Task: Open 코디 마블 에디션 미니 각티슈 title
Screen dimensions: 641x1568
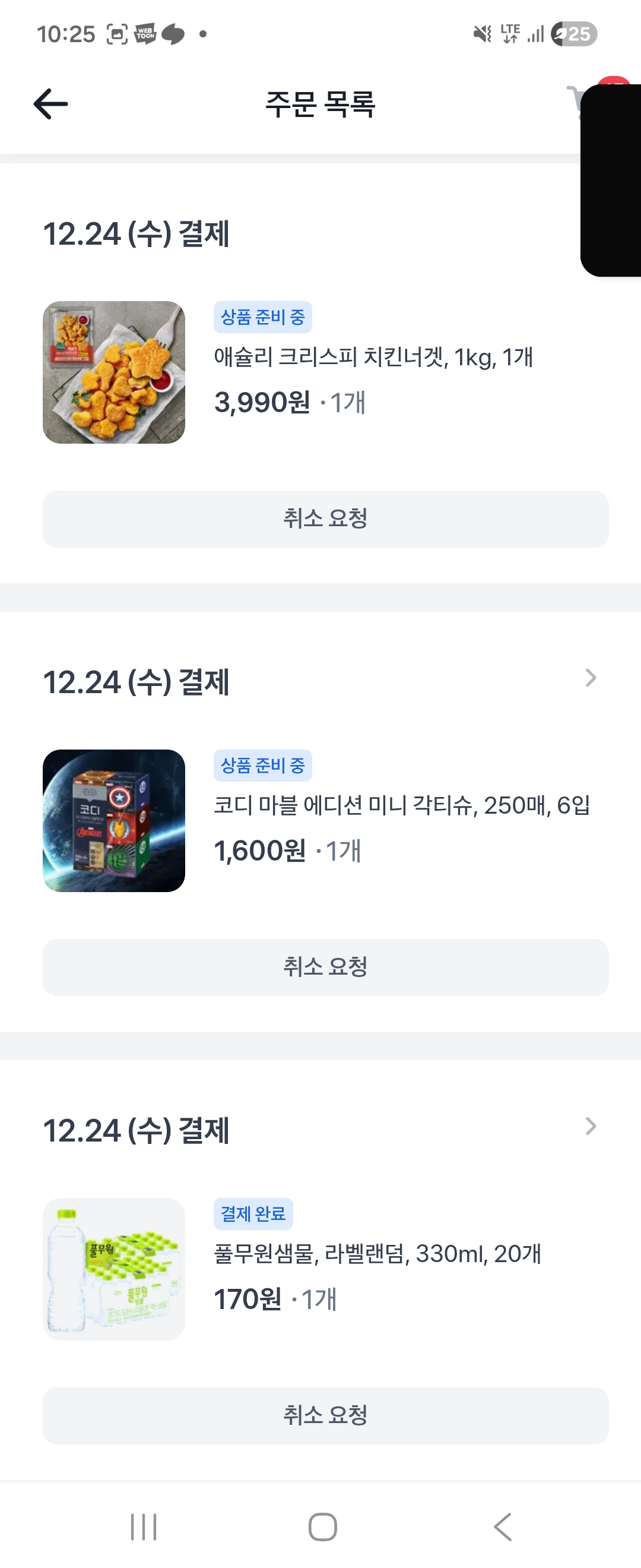Action: point(401,805)
